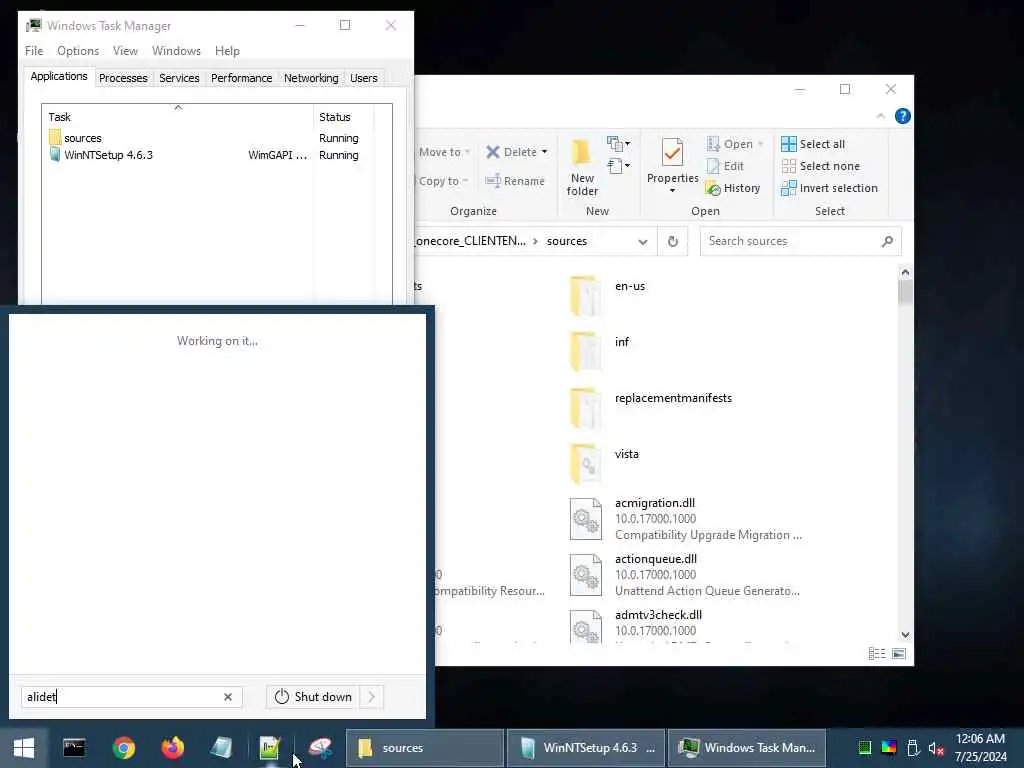Switch to the Networking tab
This screenshot has height=768, width=1024.
pyautogui.click(x=311, y=78)
